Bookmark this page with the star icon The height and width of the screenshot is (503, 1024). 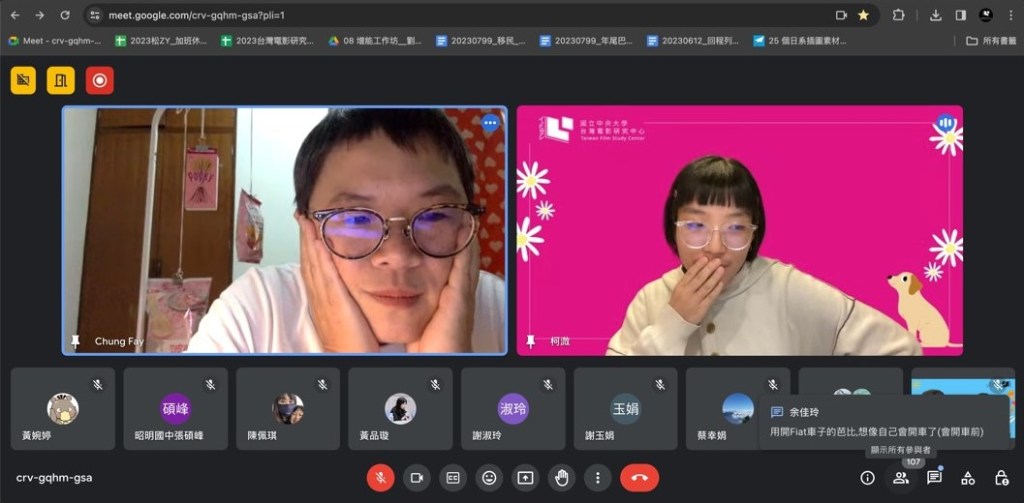coord(863,15)
